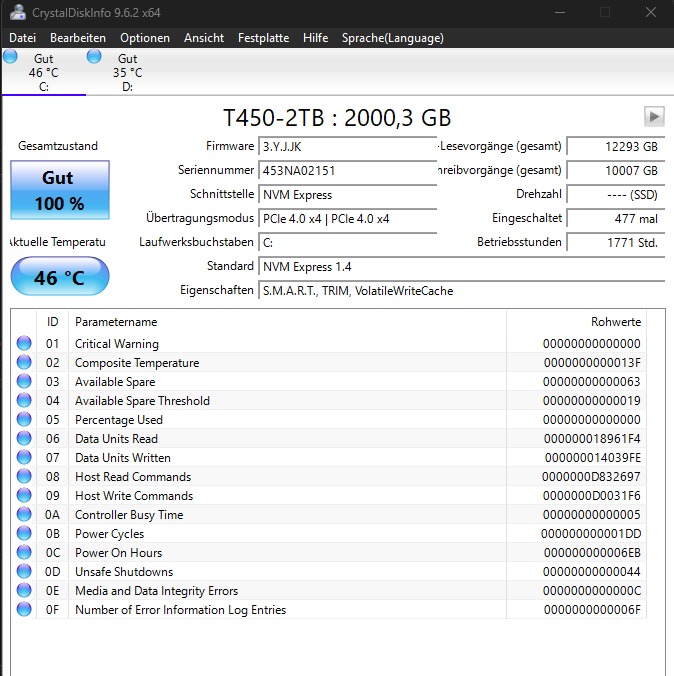The image size is (674, 676).
Task: Open the Optionen menu
Action: (145, 38)
